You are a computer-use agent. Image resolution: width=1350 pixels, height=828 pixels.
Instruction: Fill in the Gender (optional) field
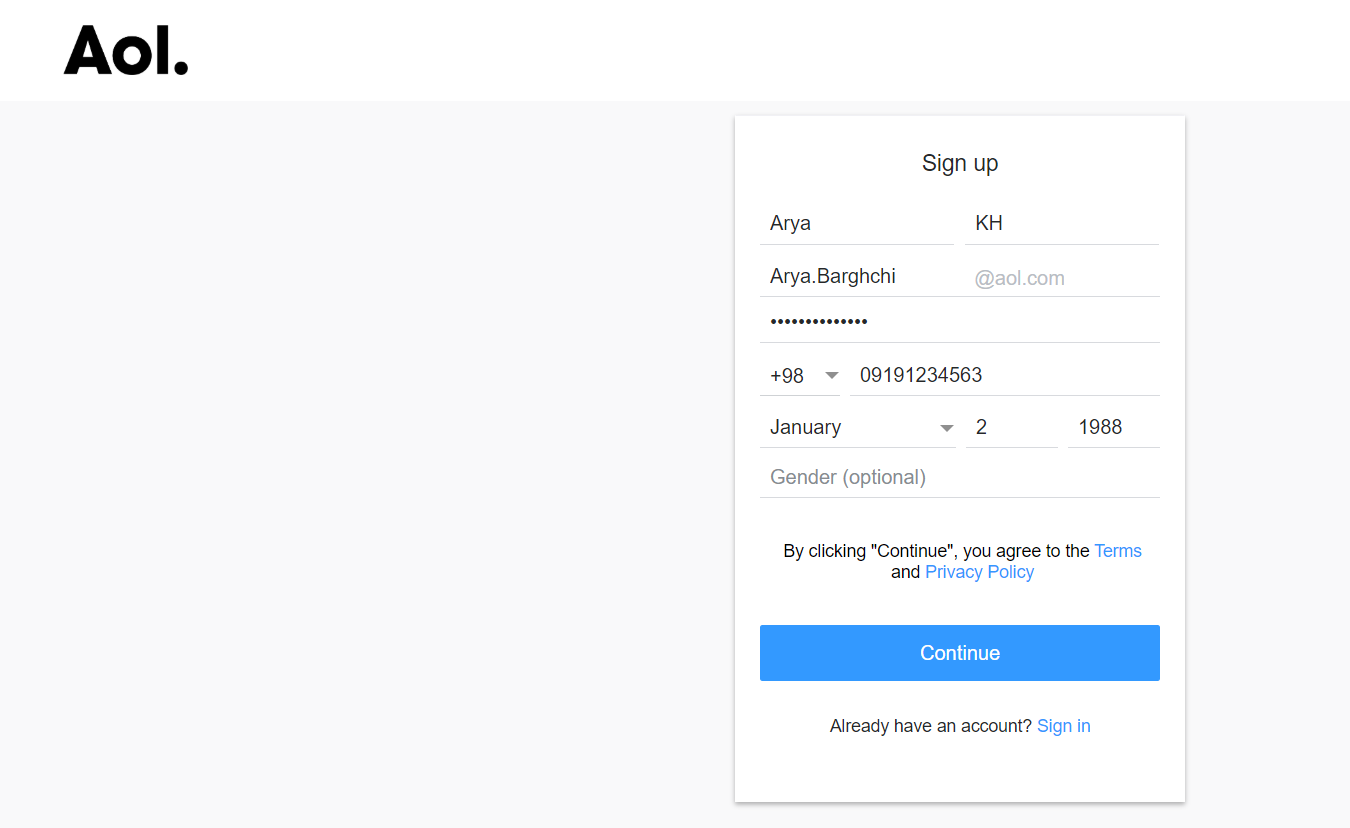(x=960, y=477)
